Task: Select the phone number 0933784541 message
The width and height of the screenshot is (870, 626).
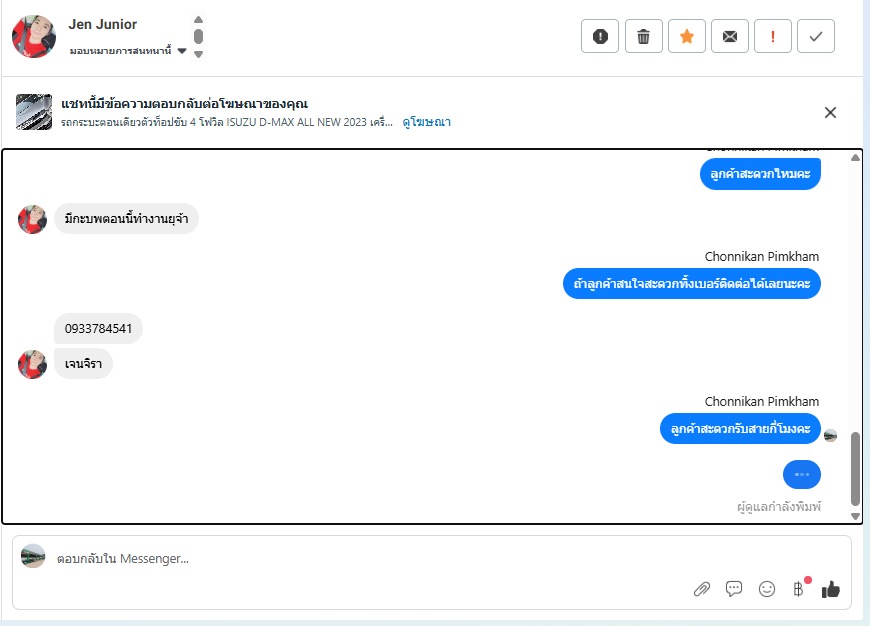Action: 98,329
